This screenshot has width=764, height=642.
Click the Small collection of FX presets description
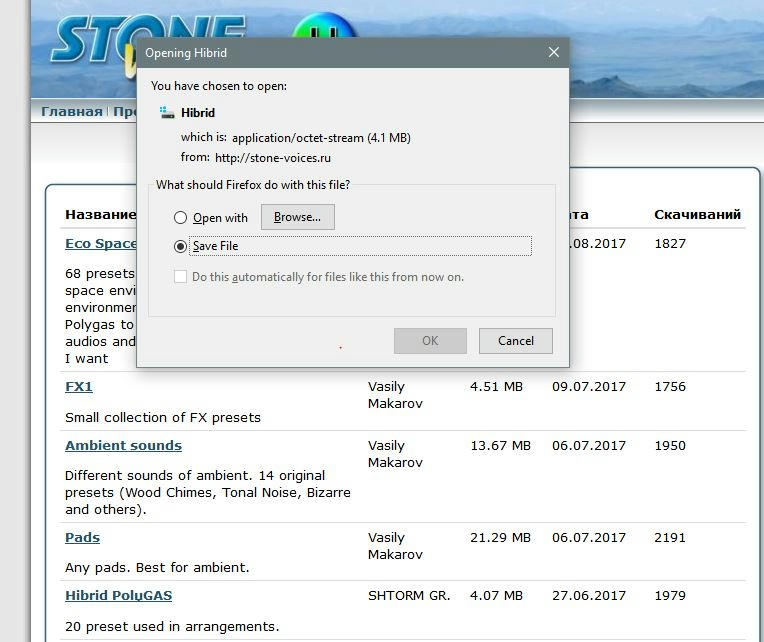pyautogui.click(x=163, y=418)
